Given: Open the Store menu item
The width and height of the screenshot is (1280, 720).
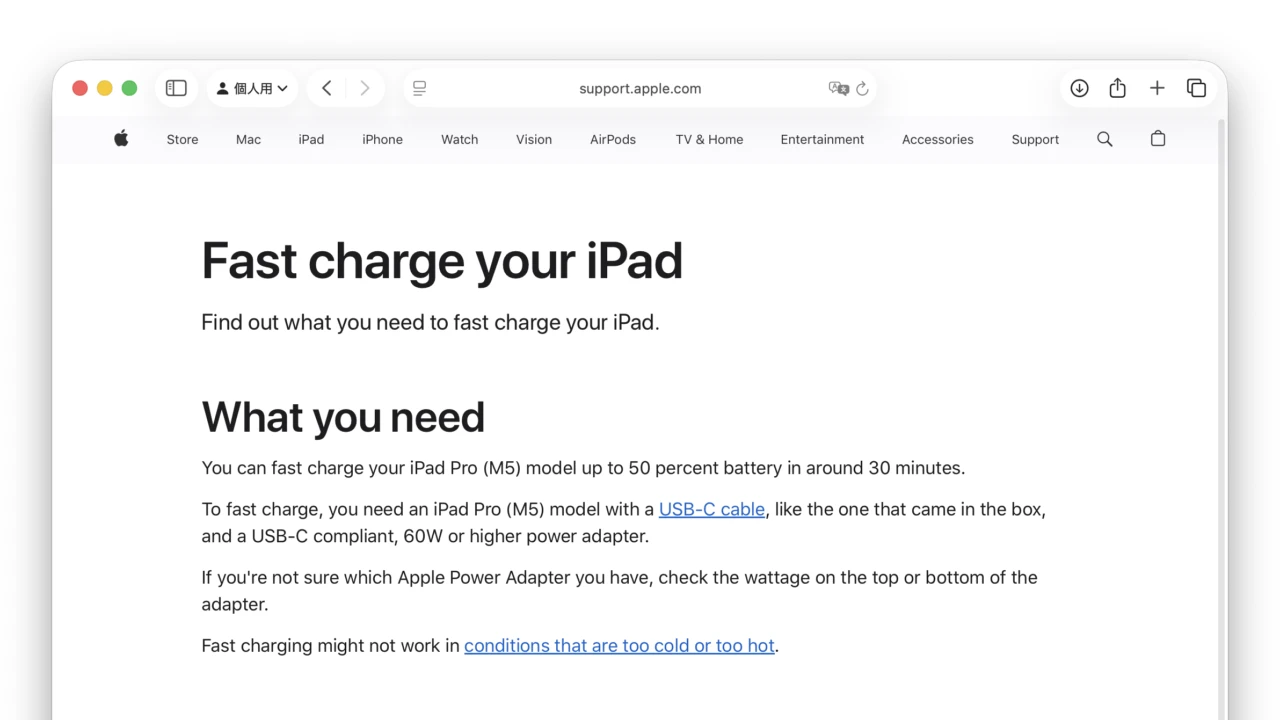Looking at the screenshot, I should 182,139.
